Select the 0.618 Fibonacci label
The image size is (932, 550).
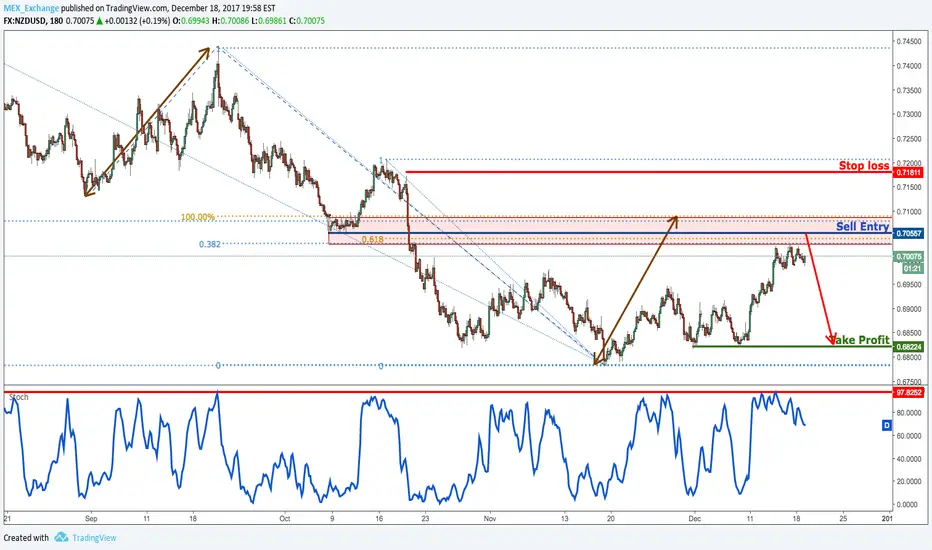[x=373, y=240]
